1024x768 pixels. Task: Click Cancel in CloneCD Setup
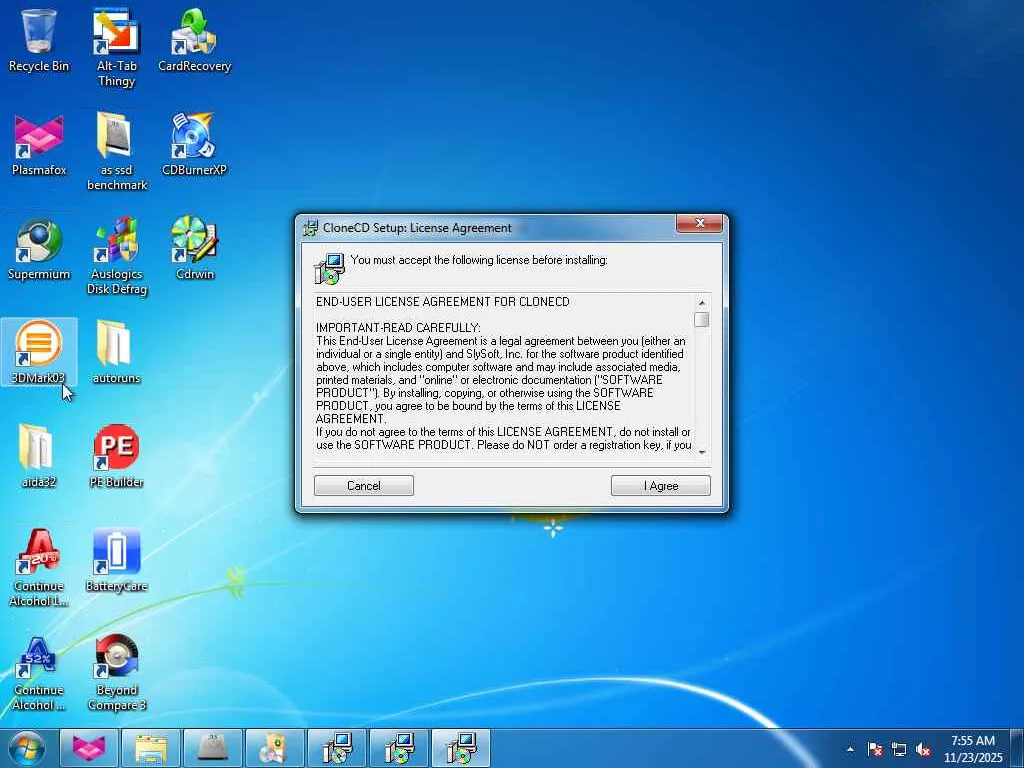tap(364, 486)
